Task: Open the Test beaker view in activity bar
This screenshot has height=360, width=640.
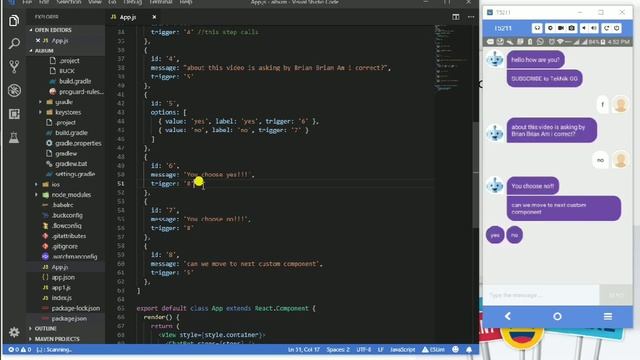Action: pyautogui.click(x=14, y=138)
